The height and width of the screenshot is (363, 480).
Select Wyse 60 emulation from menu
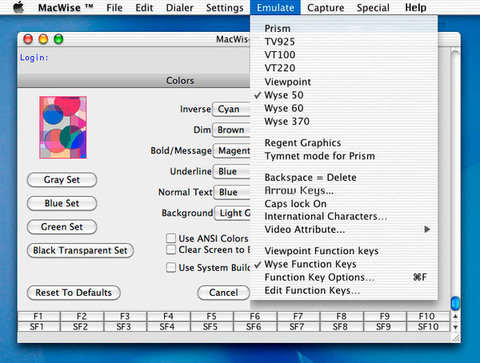tap(284, 108)
